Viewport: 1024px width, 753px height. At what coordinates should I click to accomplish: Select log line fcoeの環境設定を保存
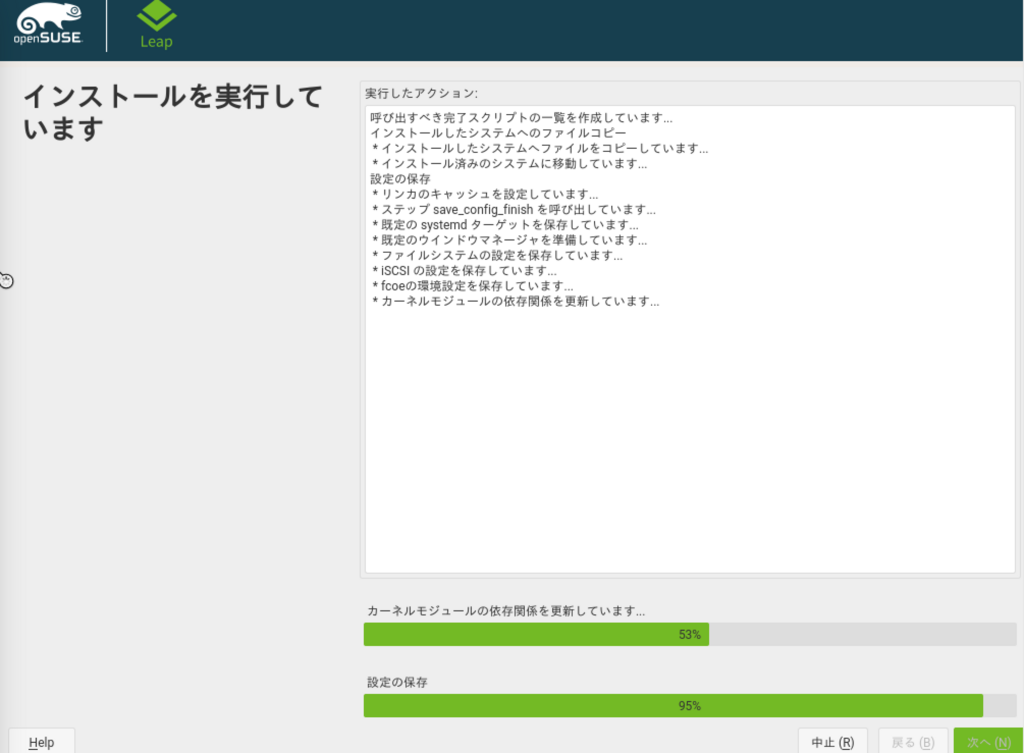[473, 285]
